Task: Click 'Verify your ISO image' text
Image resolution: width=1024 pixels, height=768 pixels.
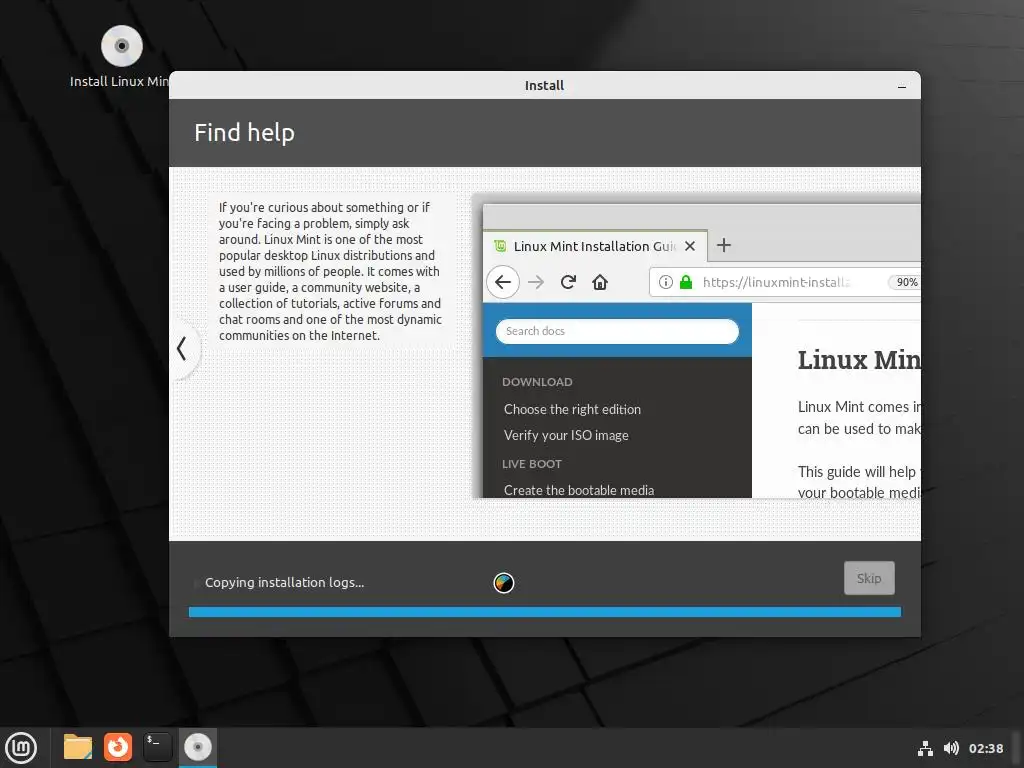Action: point(566,436)
